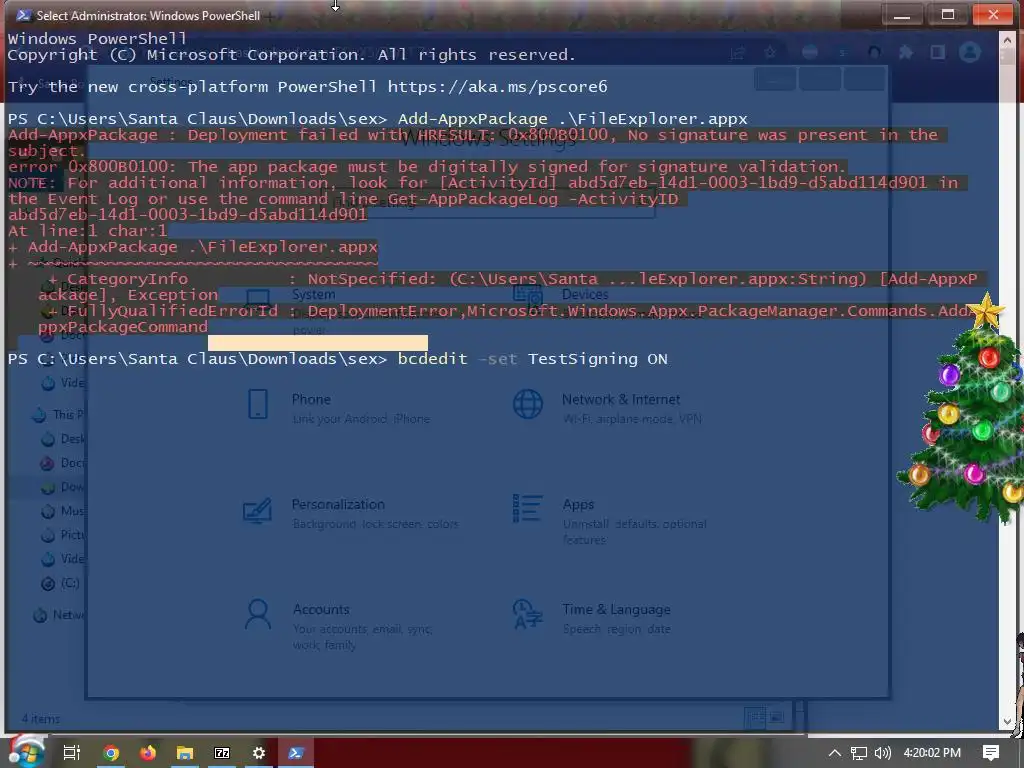
Task: Open the PowerShell title bar system icon
Action: coord(23,15)
